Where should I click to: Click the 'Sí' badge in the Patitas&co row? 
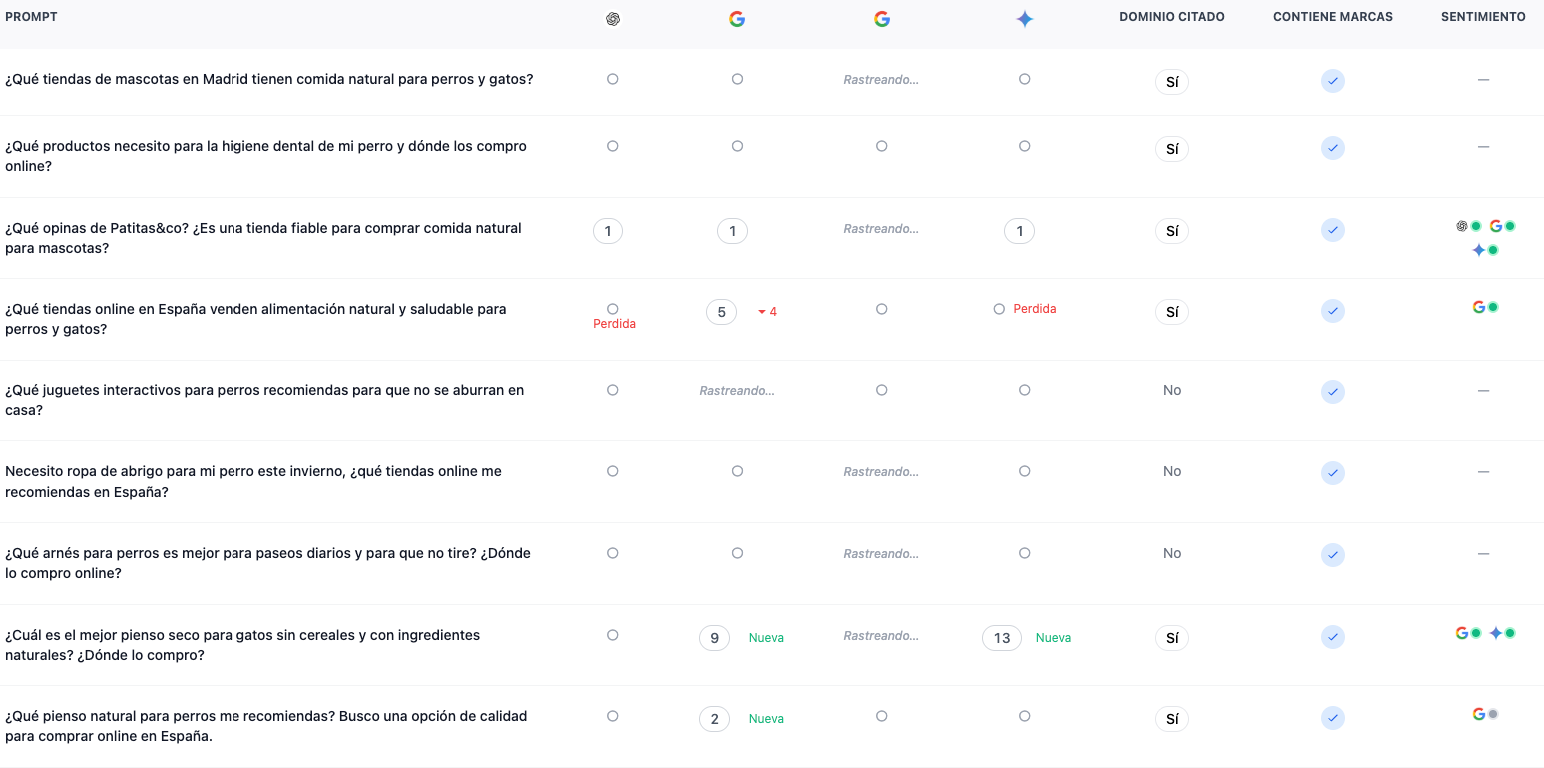pos(1172,231)
